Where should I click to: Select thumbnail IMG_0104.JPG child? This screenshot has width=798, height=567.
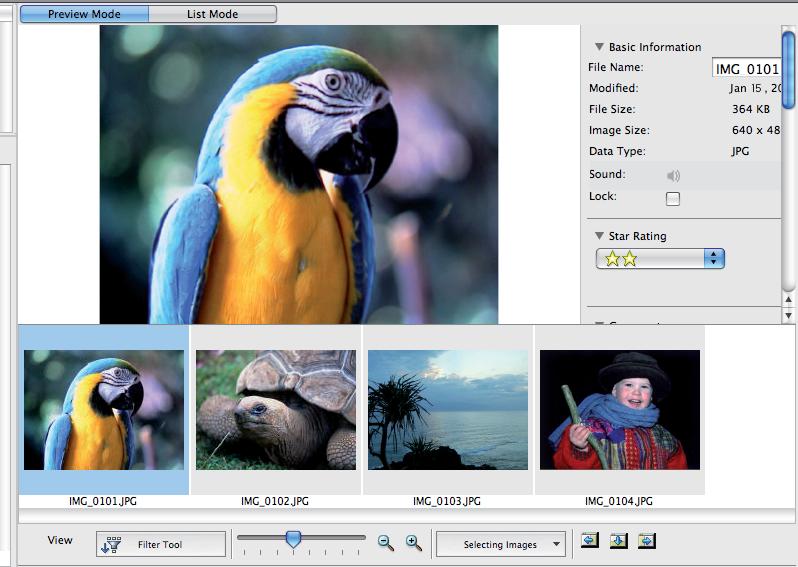coord(620,410)
